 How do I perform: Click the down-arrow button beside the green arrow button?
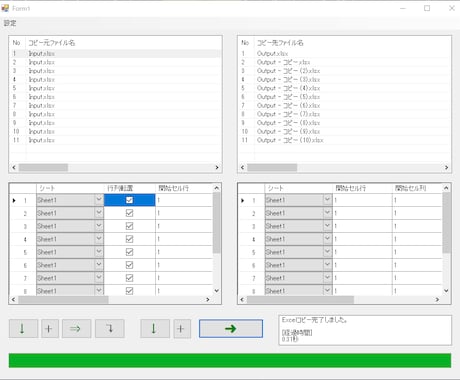(x=155, y=329)
